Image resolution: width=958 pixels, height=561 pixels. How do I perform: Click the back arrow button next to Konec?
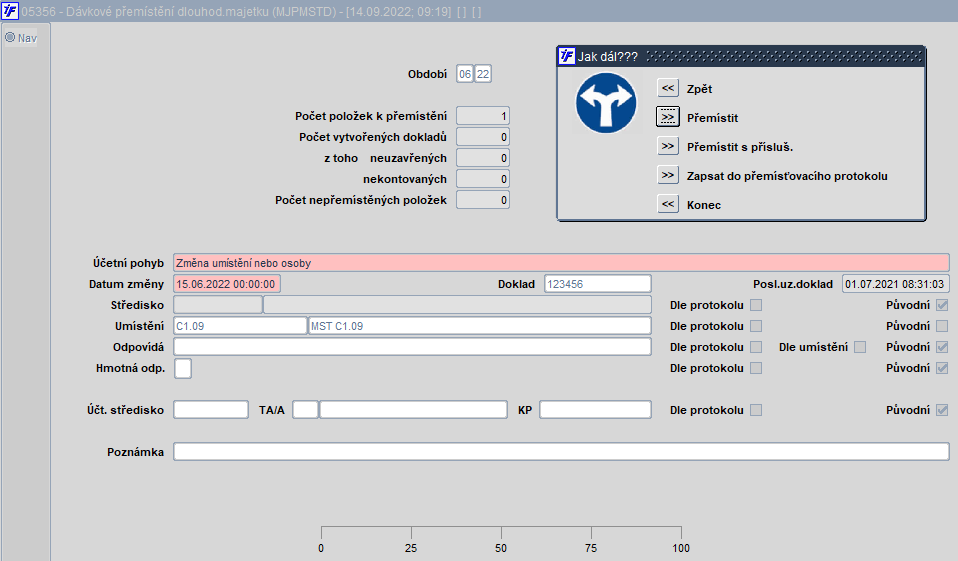[x=668, y=204]
